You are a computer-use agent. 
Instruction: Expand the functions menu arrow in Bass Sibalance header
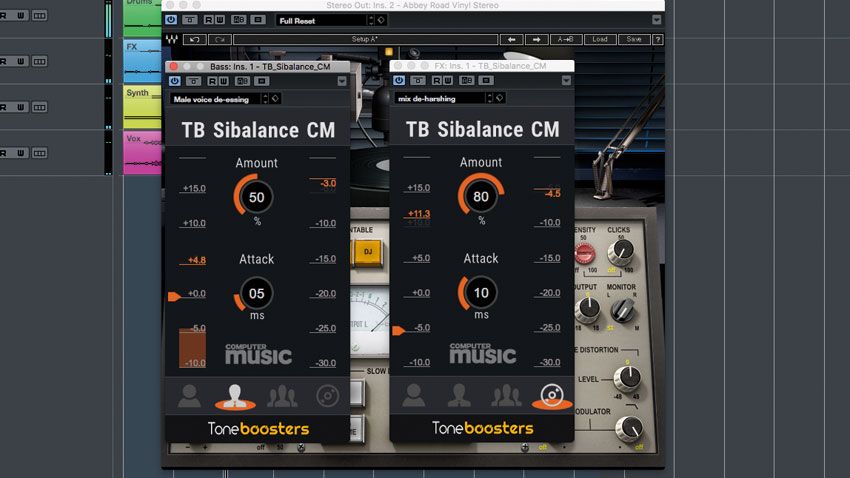342,81
